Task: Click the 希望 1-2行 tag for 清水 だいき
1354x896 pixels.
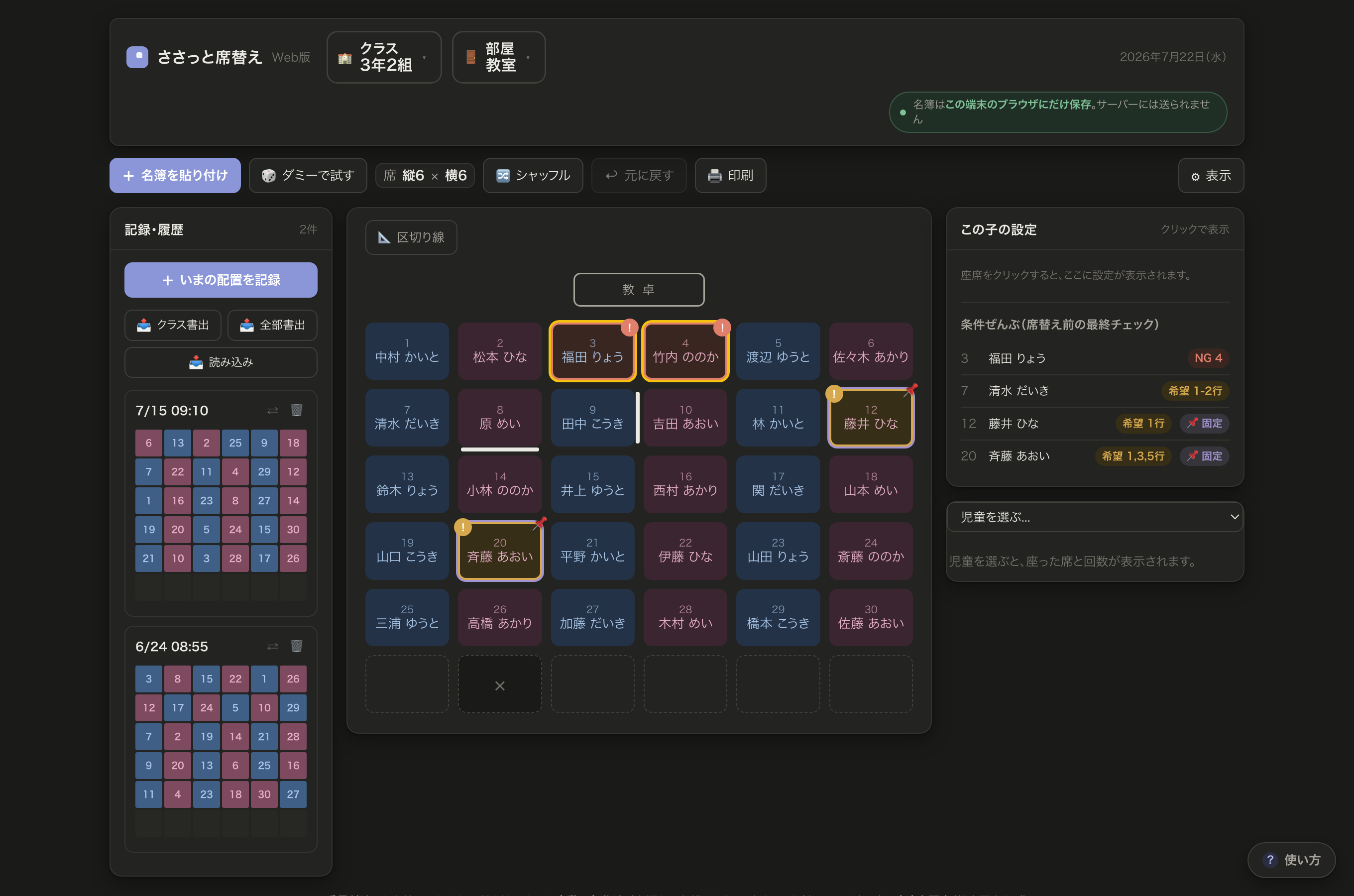Action: (x=1195, y=391)
